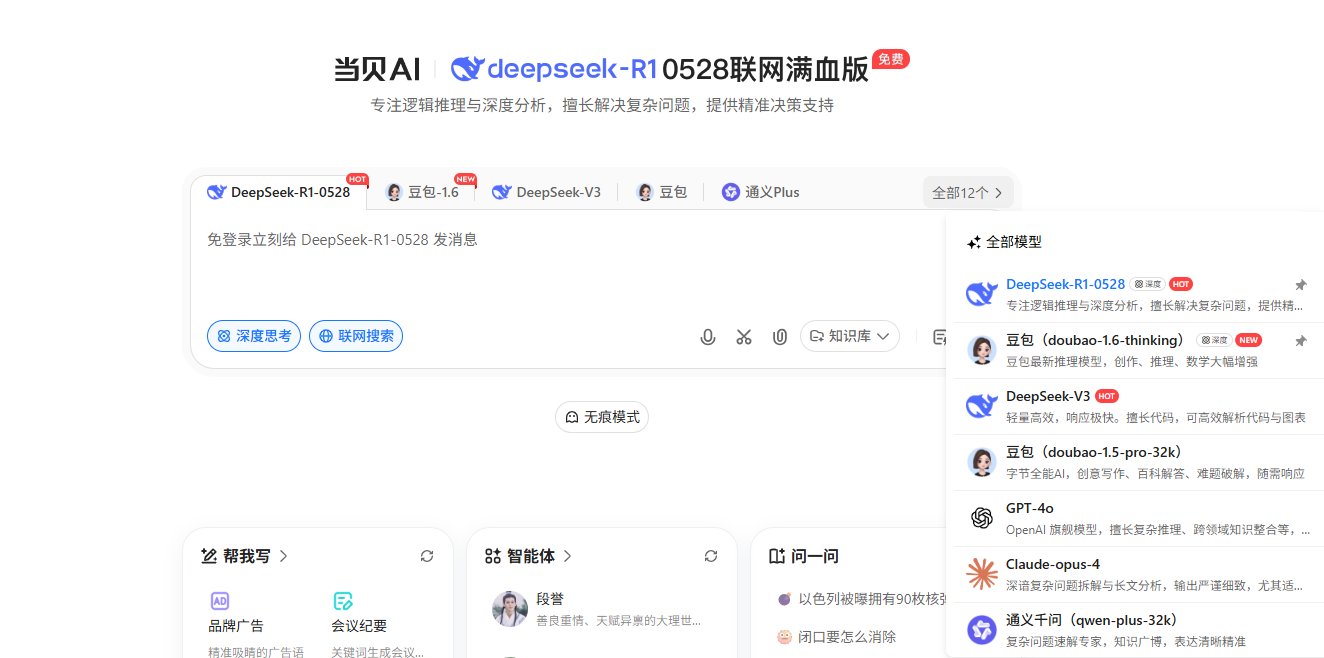The height and width of the screenshot is (658, 1324).
Task: Click the grid icon next to 智能体
Action: pos(492,556)
